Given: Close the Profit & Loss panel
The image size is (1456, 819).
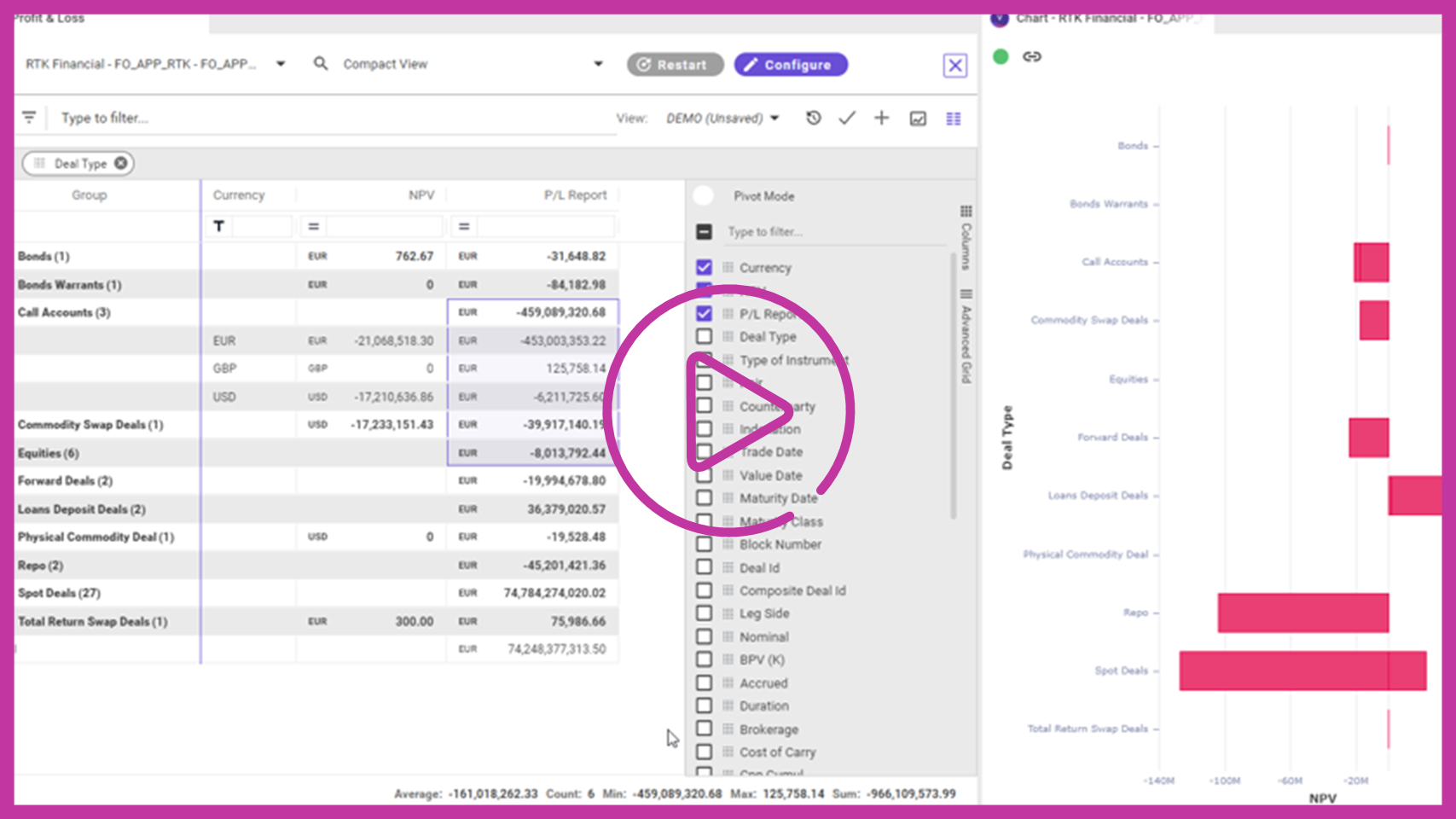Looking at the screenshot, I should 955,66.
